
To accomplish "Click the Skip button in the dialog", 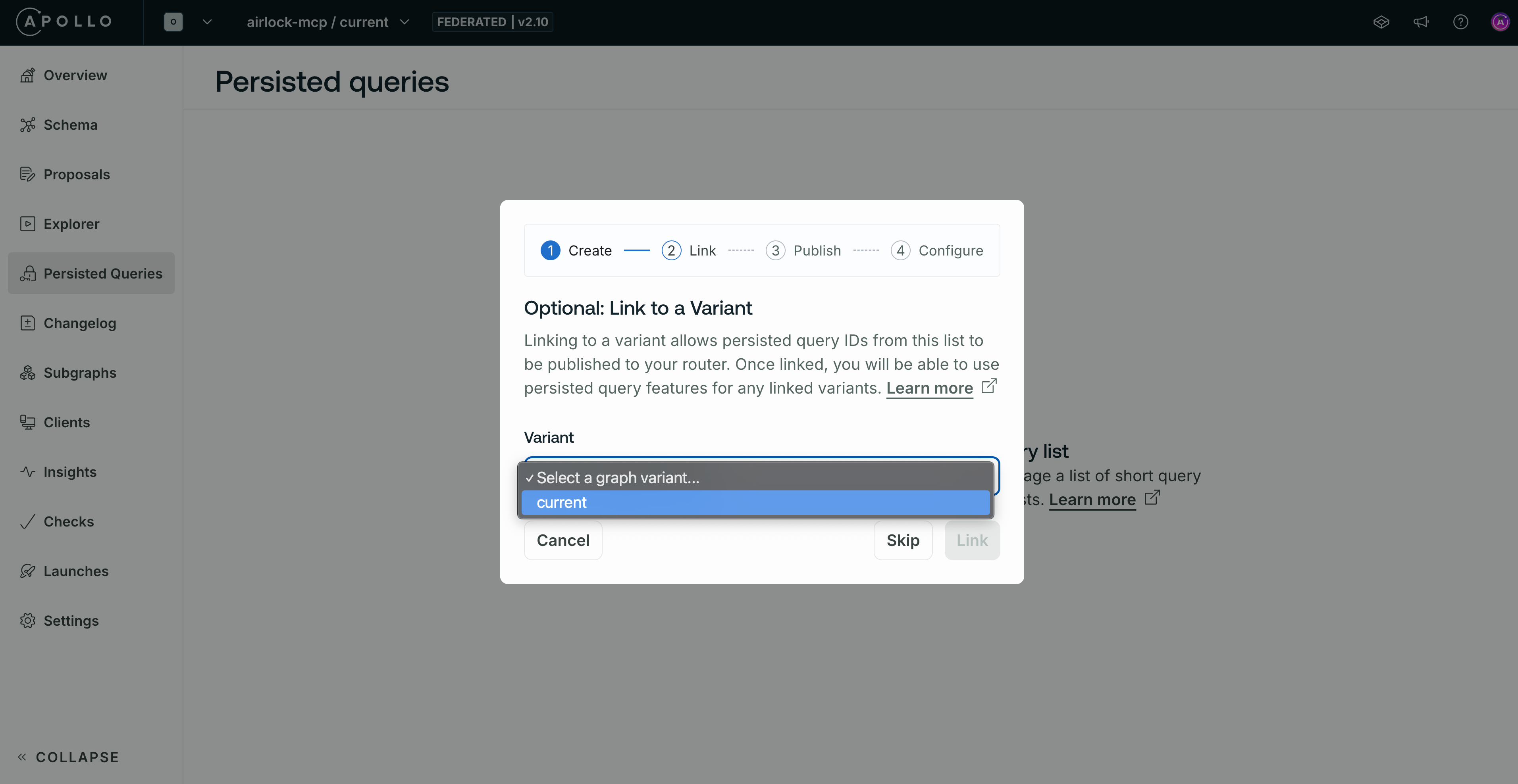I will click(903, 540).
